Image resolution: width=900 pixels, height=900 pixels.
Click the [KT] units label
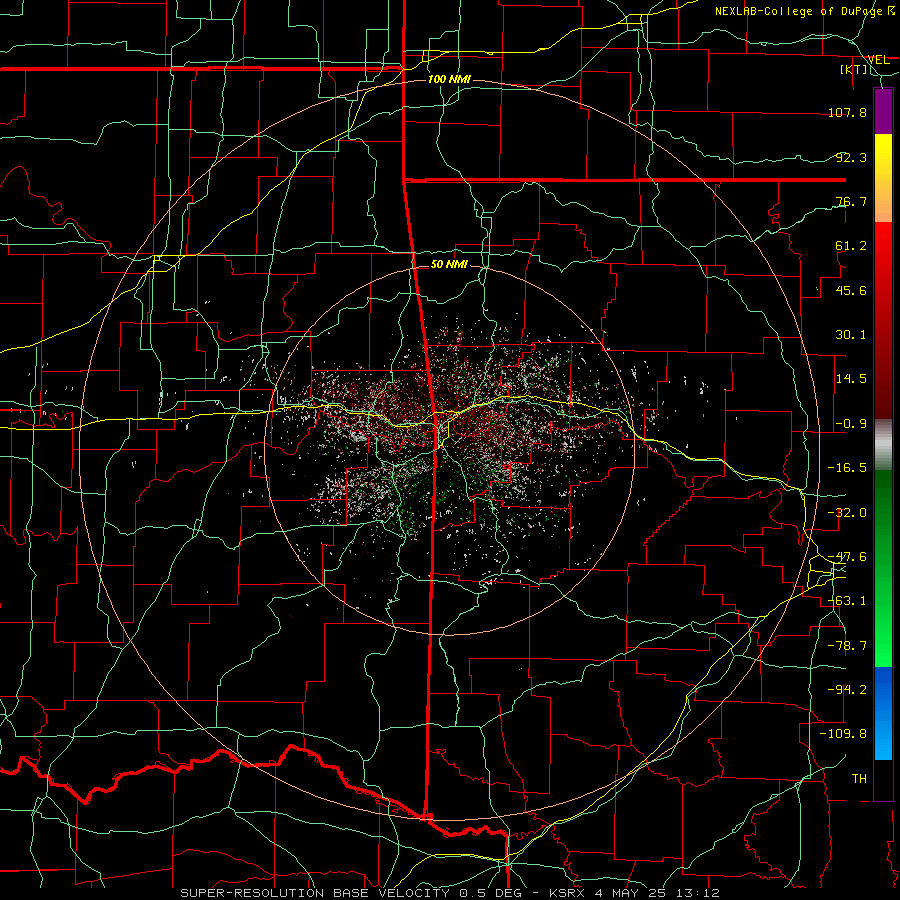pyautogui.click(x=854, y=69)
